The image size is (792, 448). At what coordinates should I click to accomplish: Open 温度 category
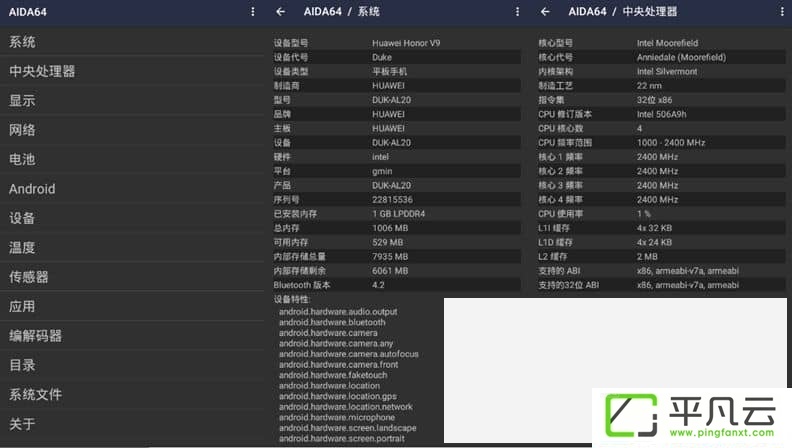click(x=132, y=247)
